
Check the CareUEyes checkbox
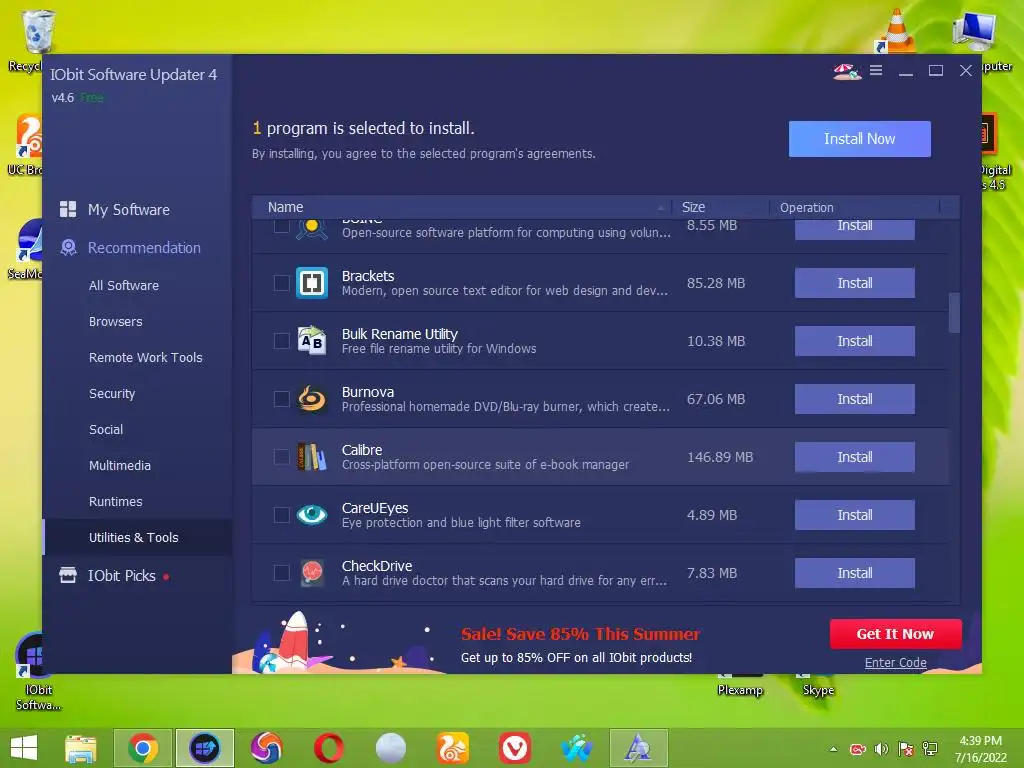pyautogui.click(x=281, y=515)
